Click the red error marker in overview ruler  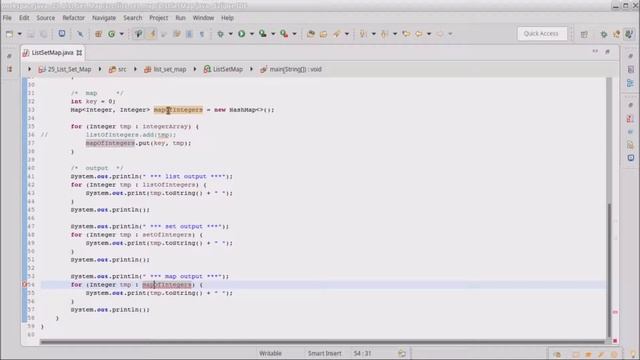tap(615, 312)
